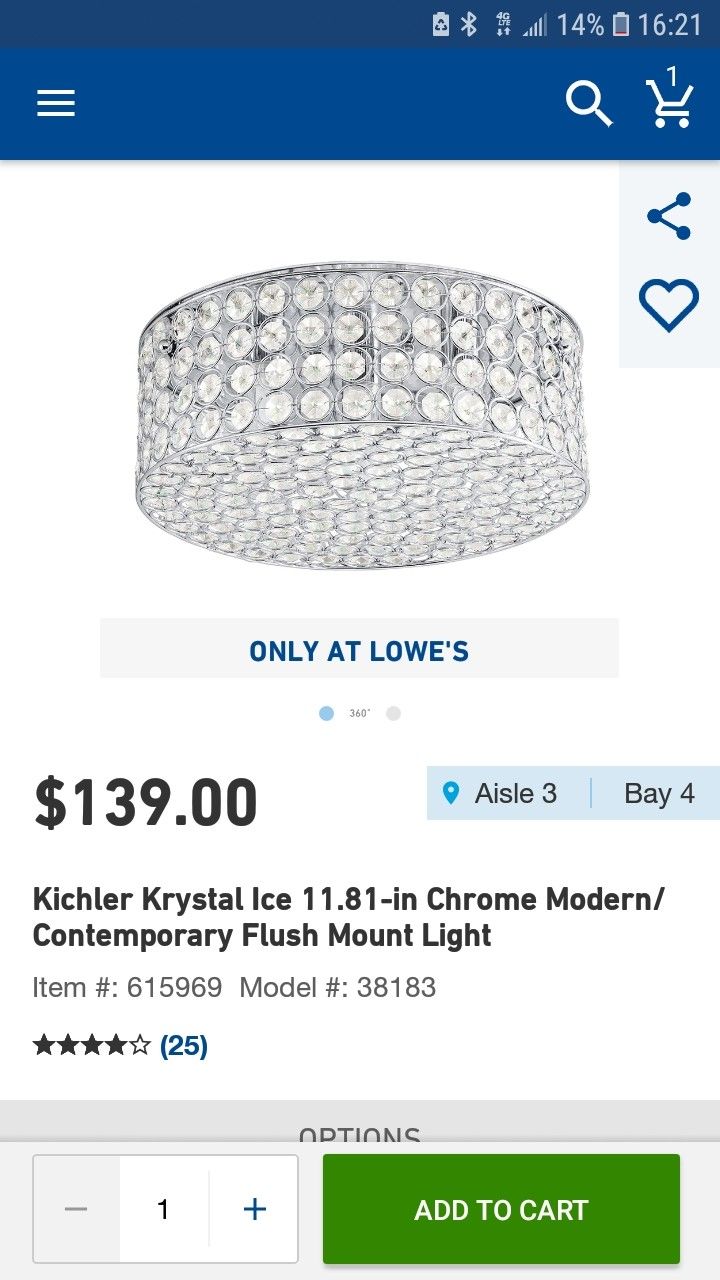720x1280 pixels.
Task: Open the Bay 4 location details
Action: point(660,792)
